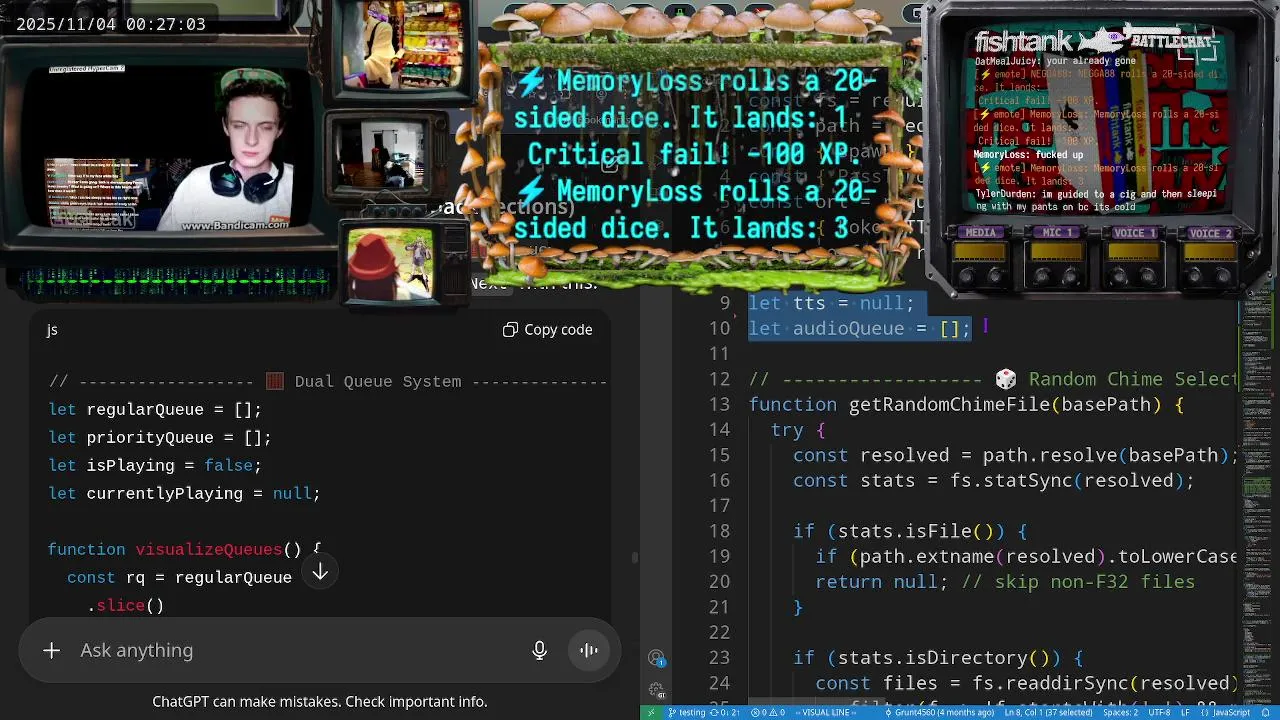This screenshot has height=720, width=1280.
Task: Click the 2025/11/04 timestamp overlay
Action: [110, 24]
